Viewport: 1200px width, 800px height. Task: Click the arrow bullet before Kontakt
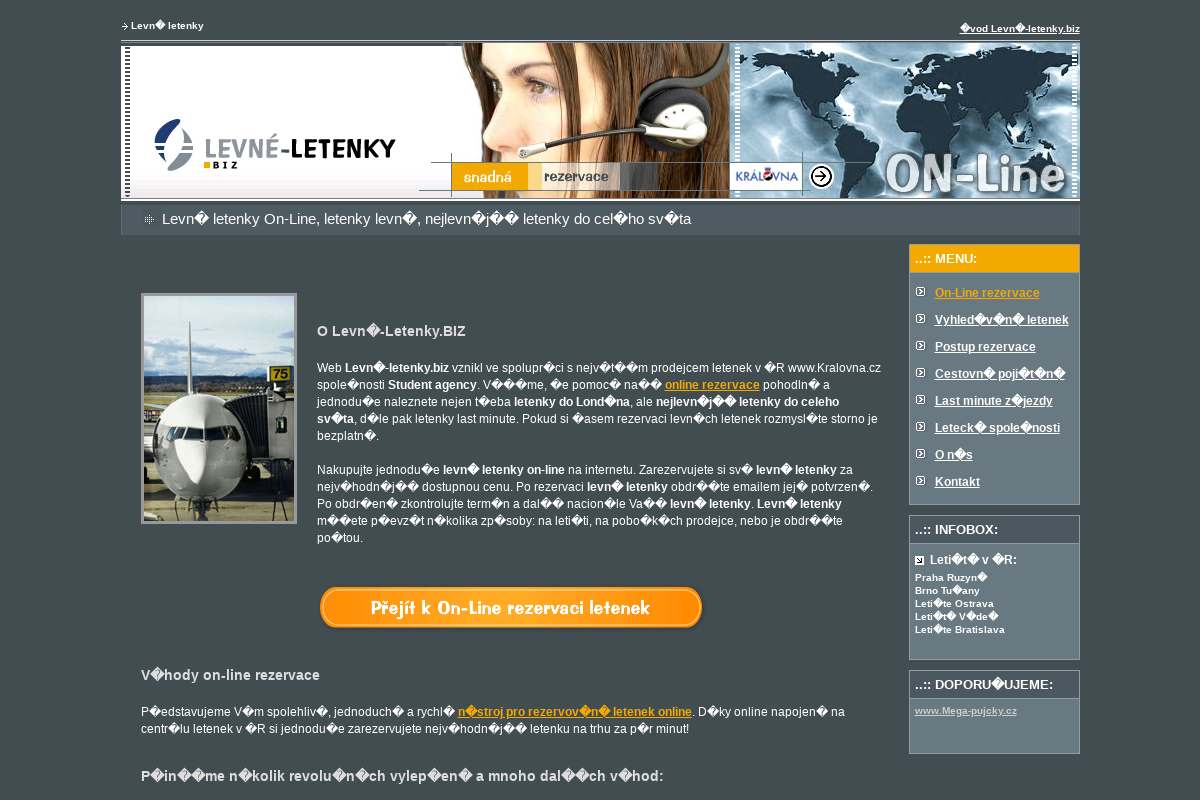[921, 481]
